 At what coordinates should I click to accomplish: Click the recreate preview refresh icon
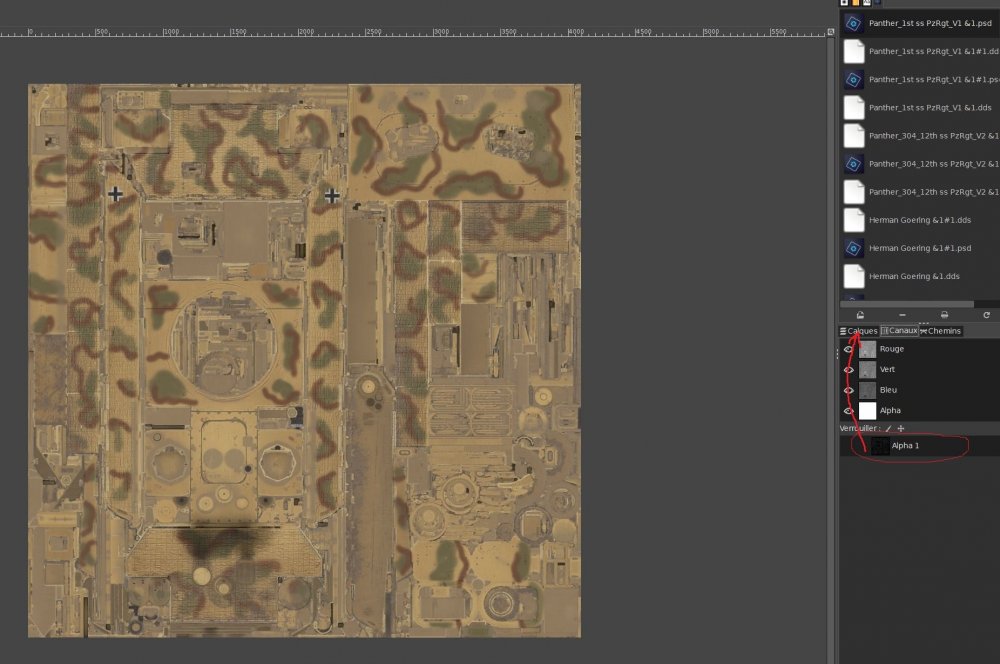click(986, 315)
